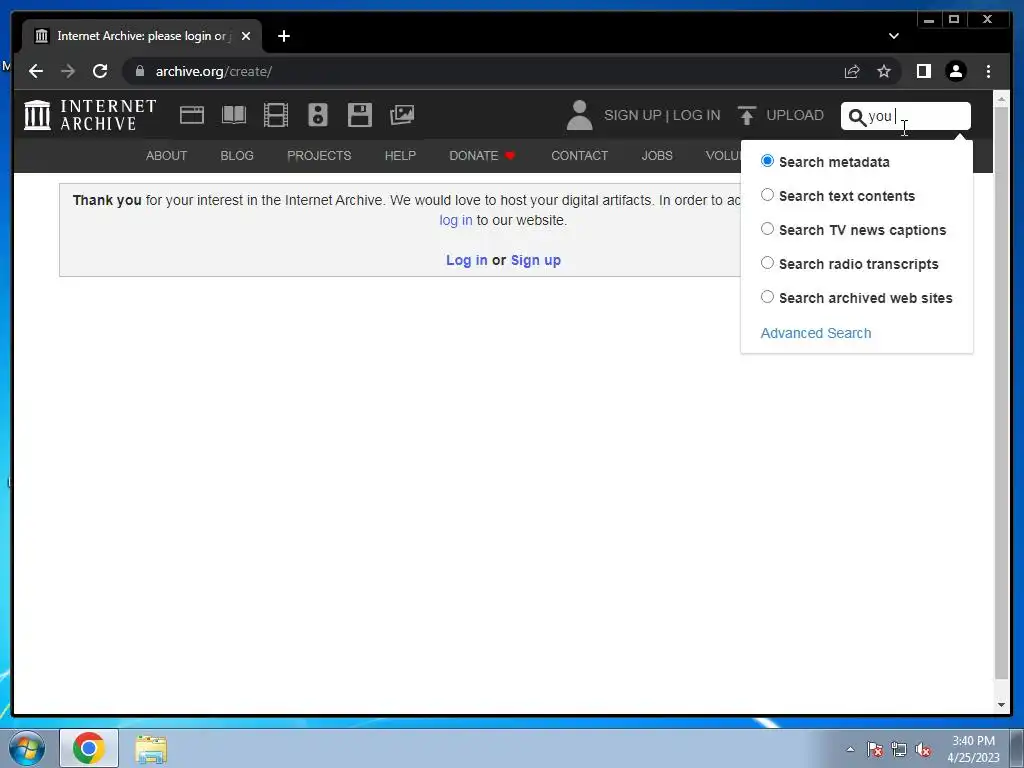Viewport: 1024px width, 768px height.
Task: Open the clock showing 3:40 PM
Action: click(973, 749)
